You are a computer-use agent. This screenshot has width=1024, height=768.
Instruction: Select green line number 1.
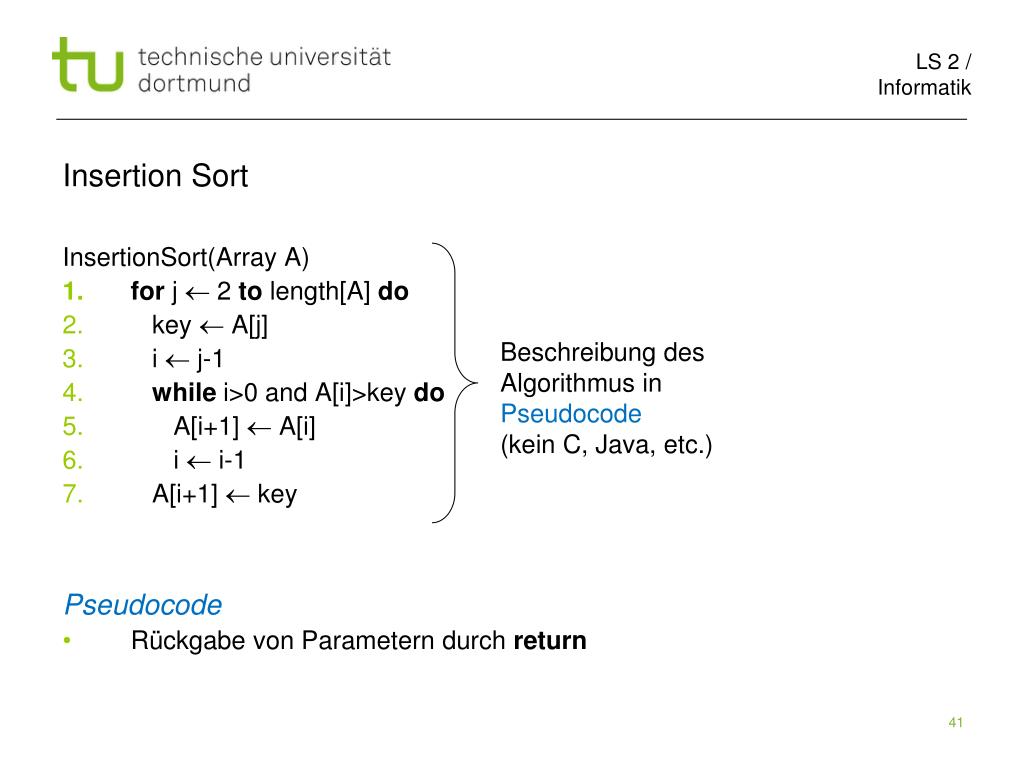[72, 291]
